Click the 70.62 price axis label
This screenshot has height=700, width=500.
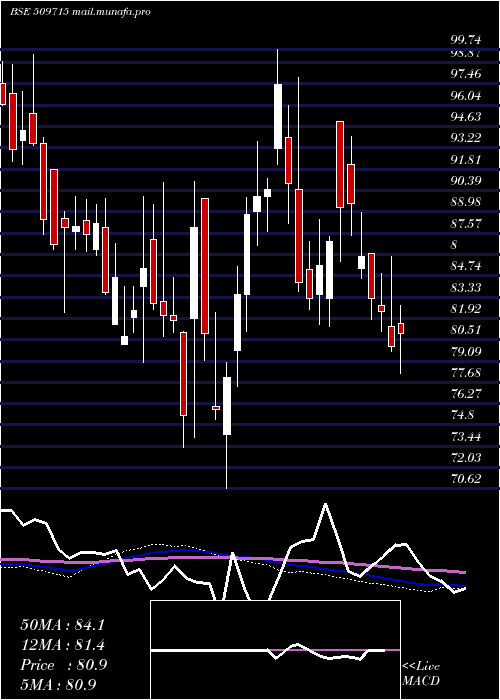[466, 479]
